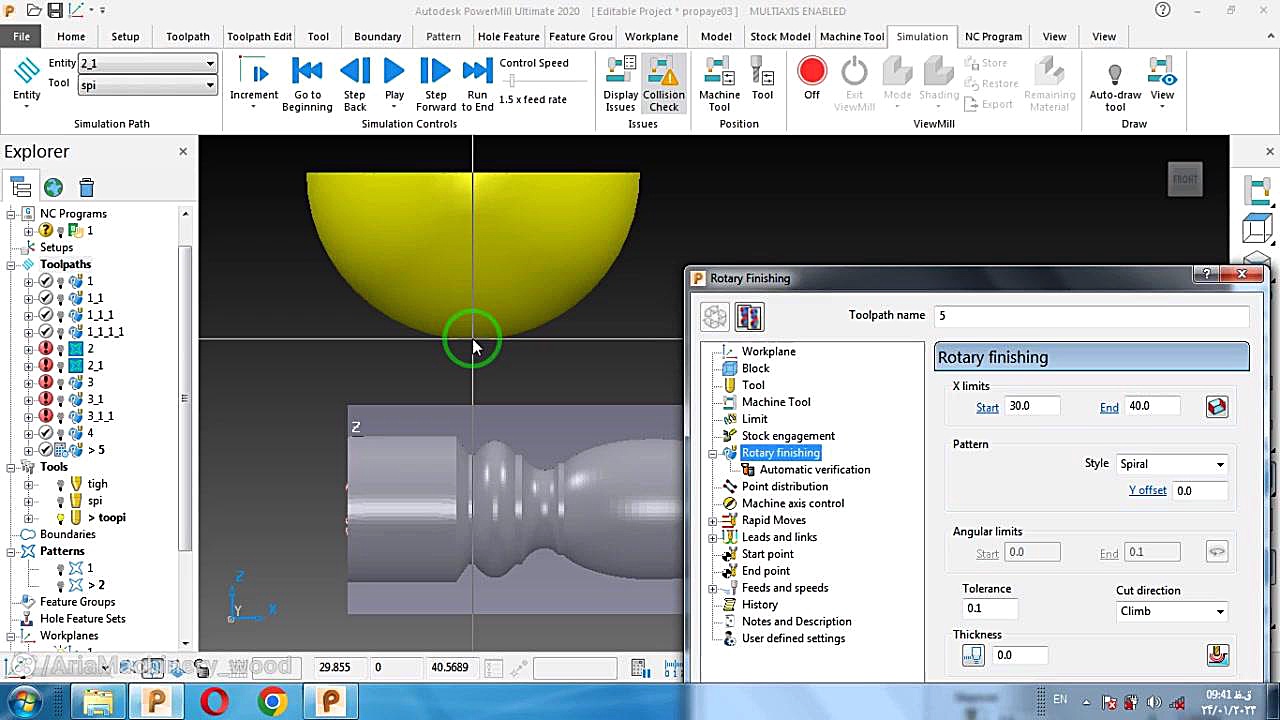Click the Display Issues icon
Screen dimensions: 1280x720
point(620,72)
